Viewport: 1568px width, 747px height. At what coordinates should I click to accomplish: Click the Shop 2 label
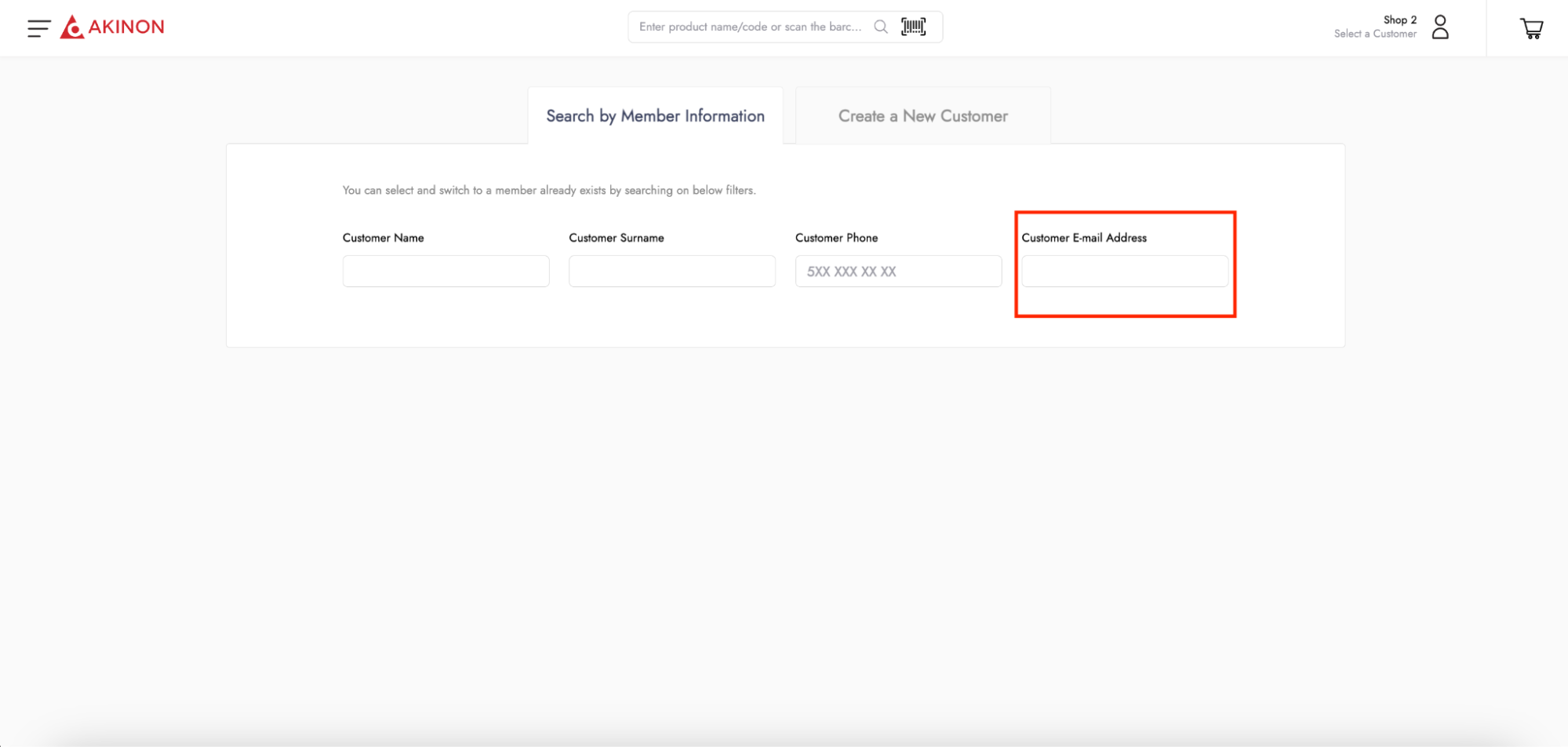click(1399, 20)
